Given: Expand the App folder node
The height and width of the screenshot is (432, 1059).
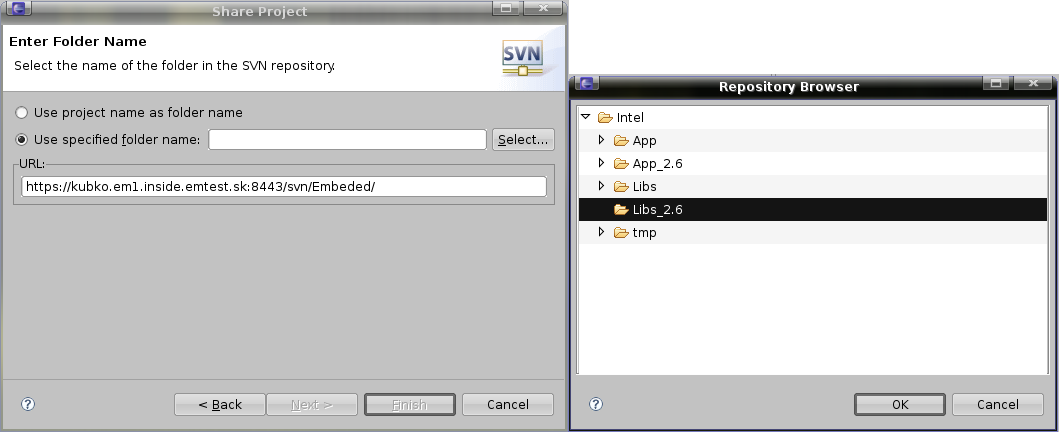Looking at the screenshot, I should 601,140.
